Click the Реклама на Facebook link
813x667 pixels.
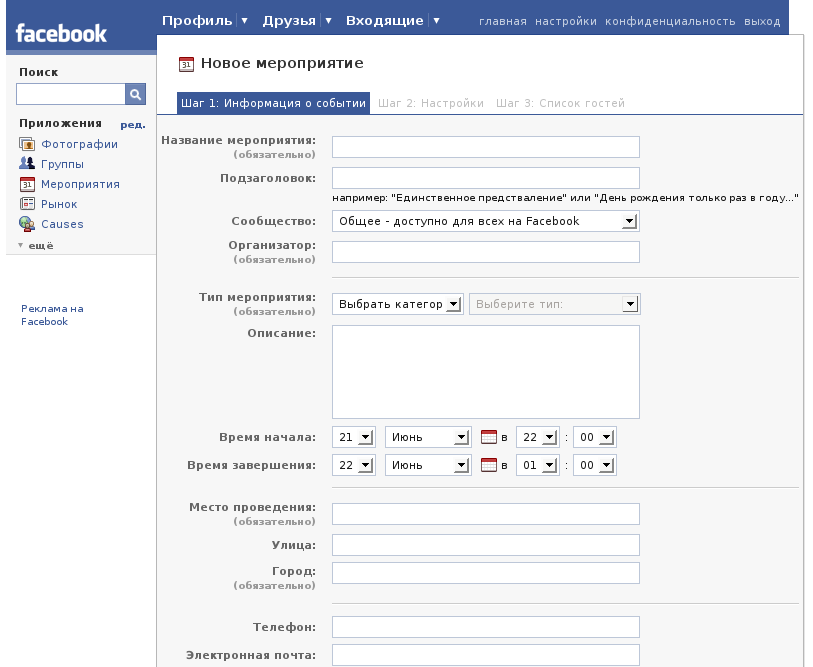click(x=52, y=315)
